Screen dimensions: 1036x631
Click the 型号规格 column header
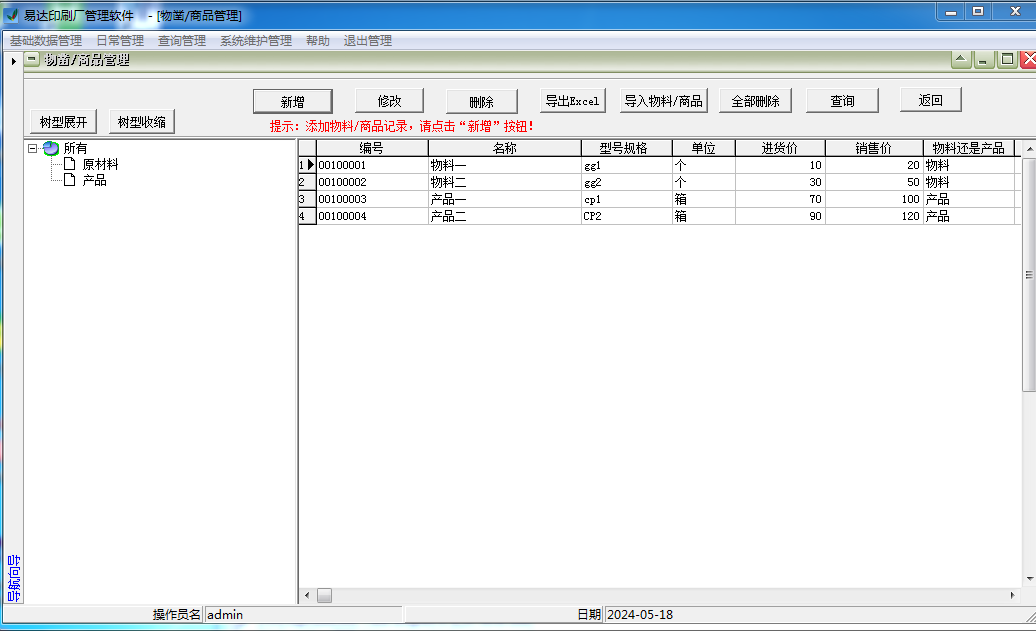pos(626,148)
